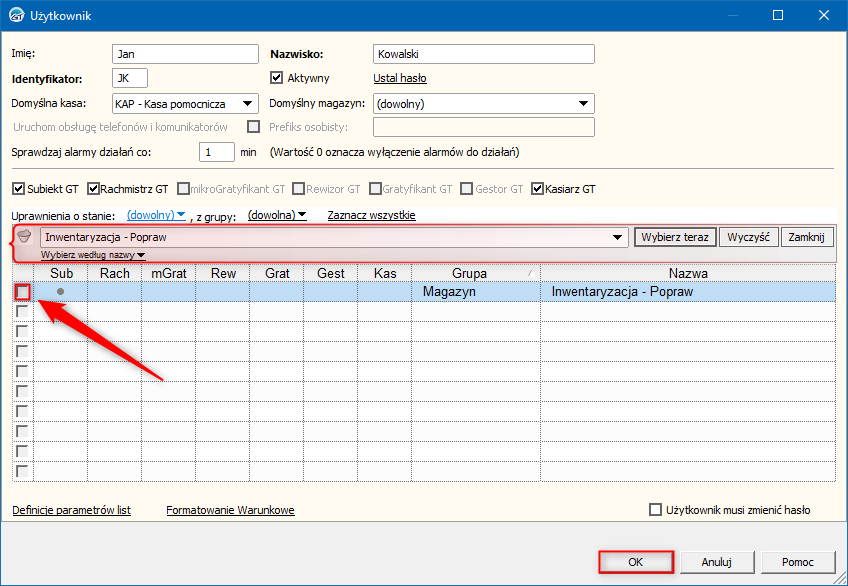848x586 pixels.
Task: Expand the Uprawnienia o stanie (dowolny) dropdown
Action: pyautogui.click(x=156, y=215)
